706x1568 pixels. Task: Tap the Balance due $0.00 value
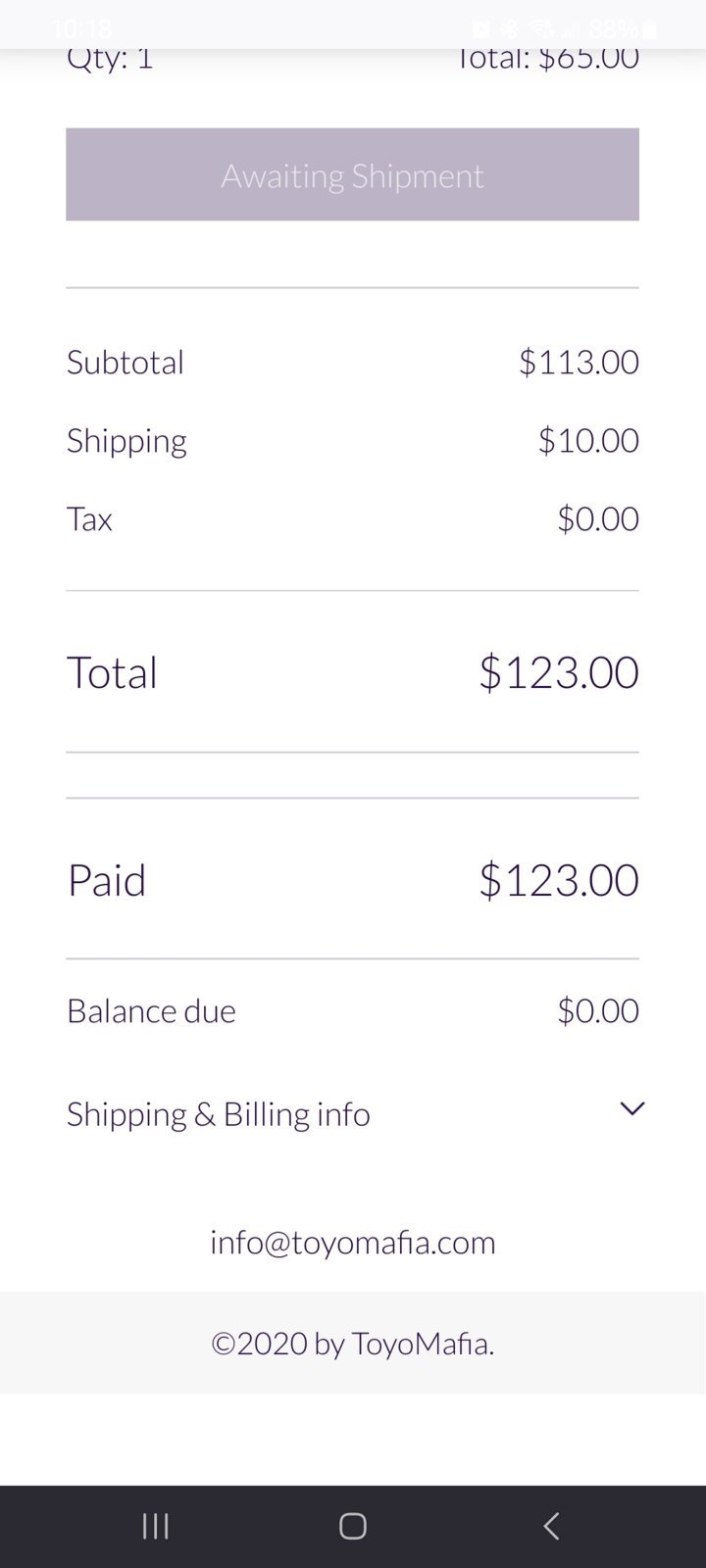coord(598,1010)
